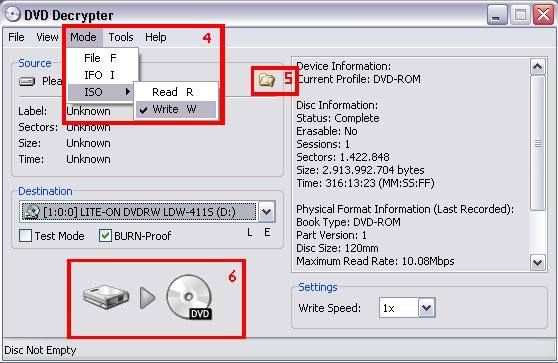The height and width of the screenshot is (363, 558).
Task: Click the source drive icon beside Please text
Action: coord(27,81)
